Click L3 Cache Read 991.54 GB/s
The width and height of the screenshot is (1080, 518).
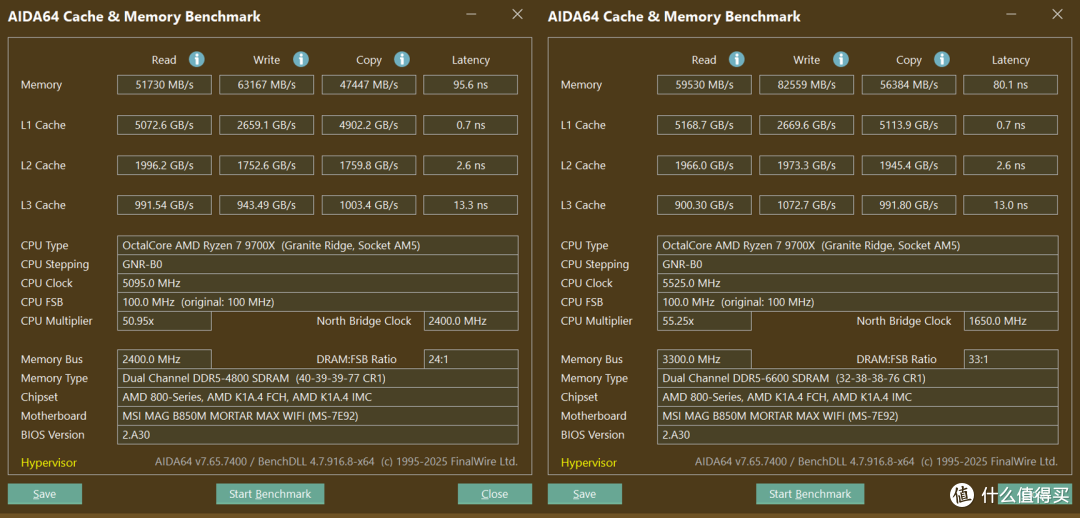pyautogui.click(x=164, y=205)
